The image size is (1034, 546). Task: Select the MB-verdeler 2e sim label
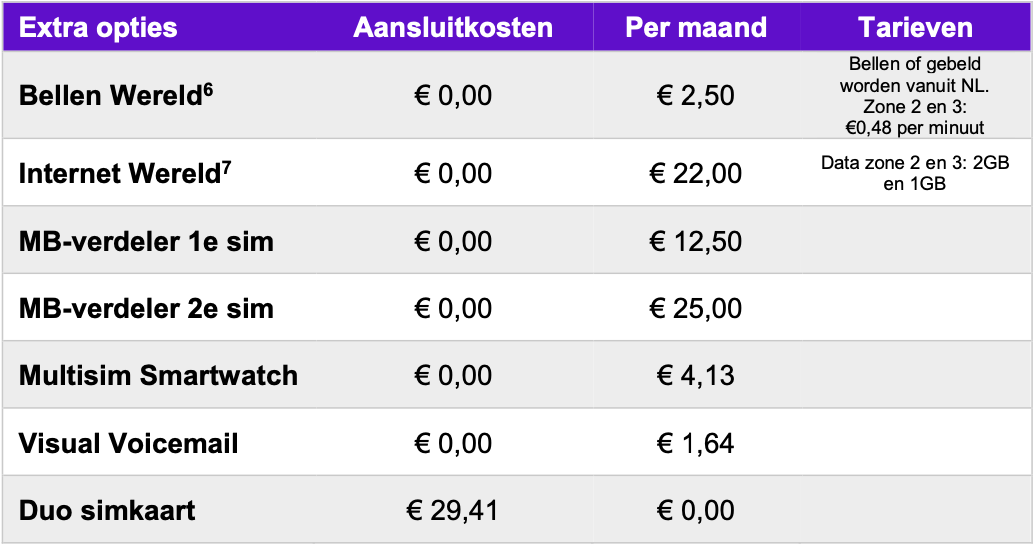(x=146, y=309)
